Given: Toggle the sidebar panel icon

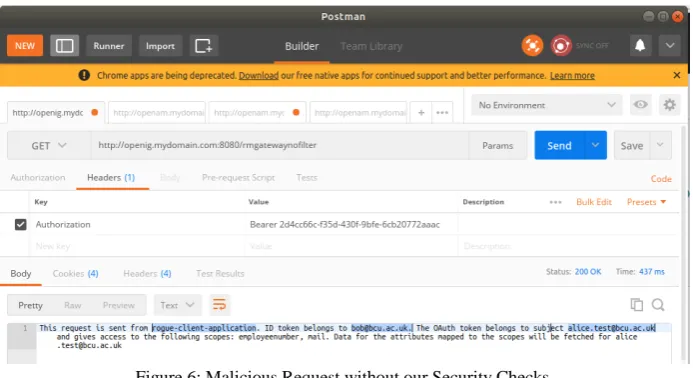Looking at the screenshot, I should [x=65, y=46].
